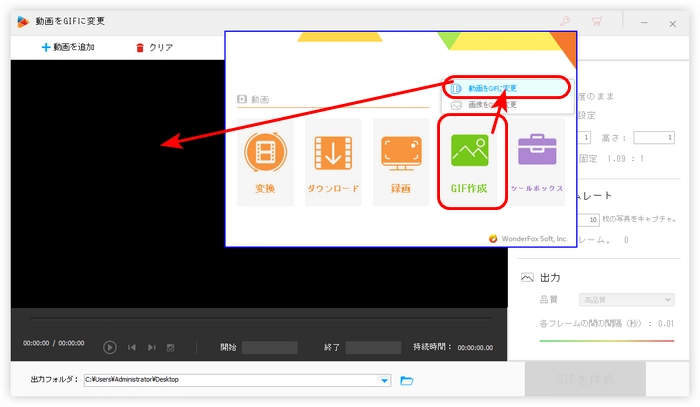
Task: Choose 動画をGIFに変更 menu entry
Action: [506, 88]
